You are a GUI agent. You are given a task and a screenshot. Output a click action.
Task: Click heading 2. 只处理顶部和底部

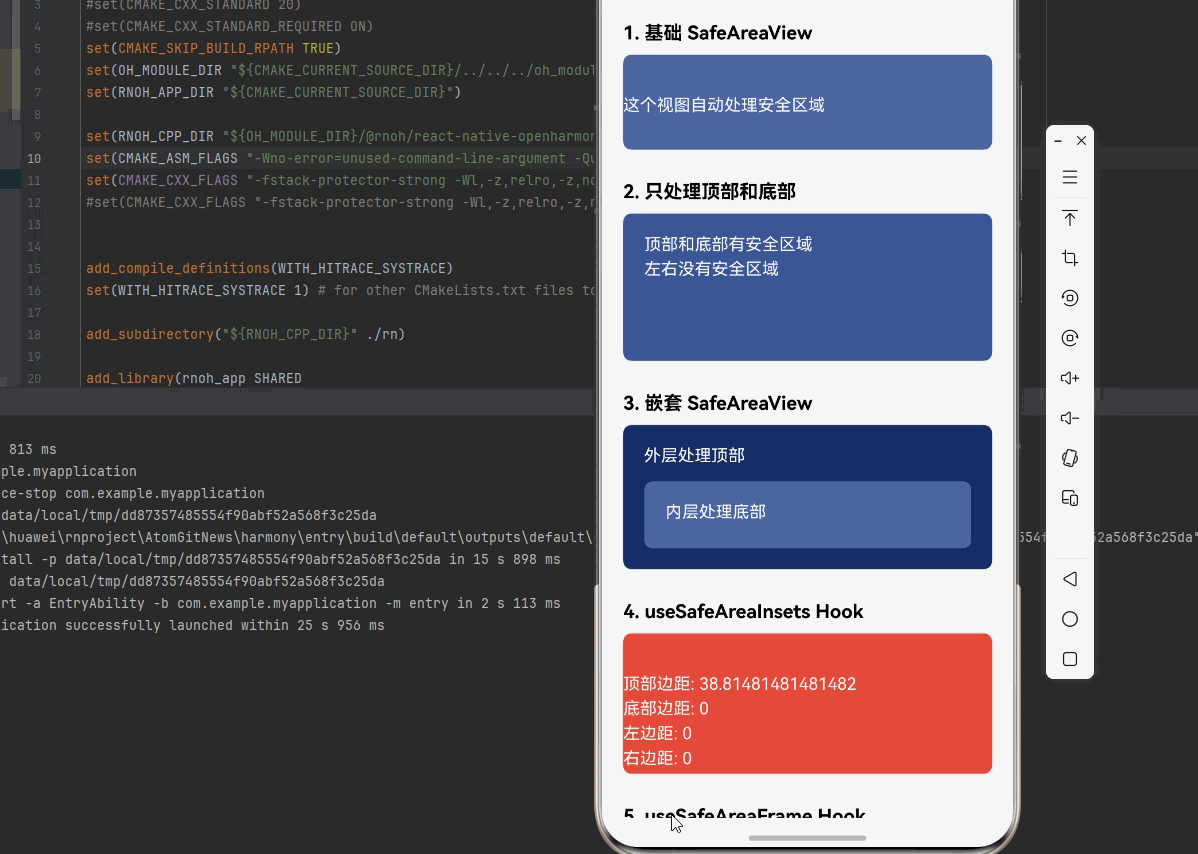[709, 191]
